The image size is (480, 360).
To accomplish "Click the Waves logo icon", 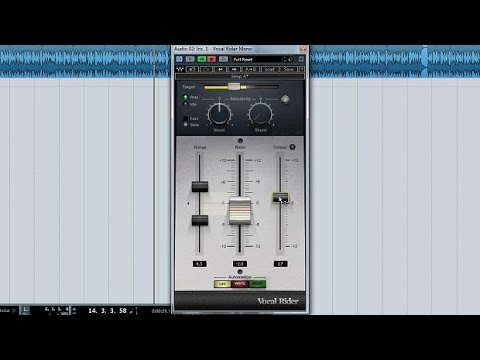I will pos(180,69).
